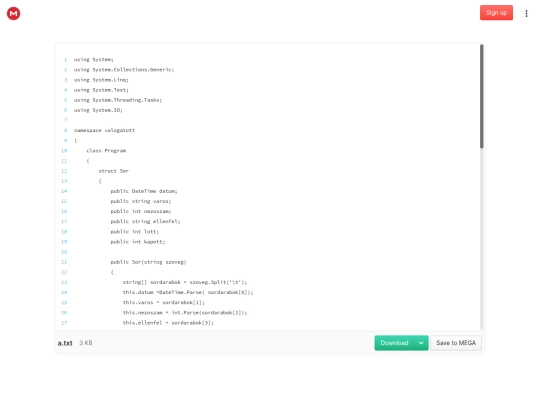Expand the Download options dropdown arrow
Screen dimensions: 540x405
pyautogui.click(x=421, y=343)
